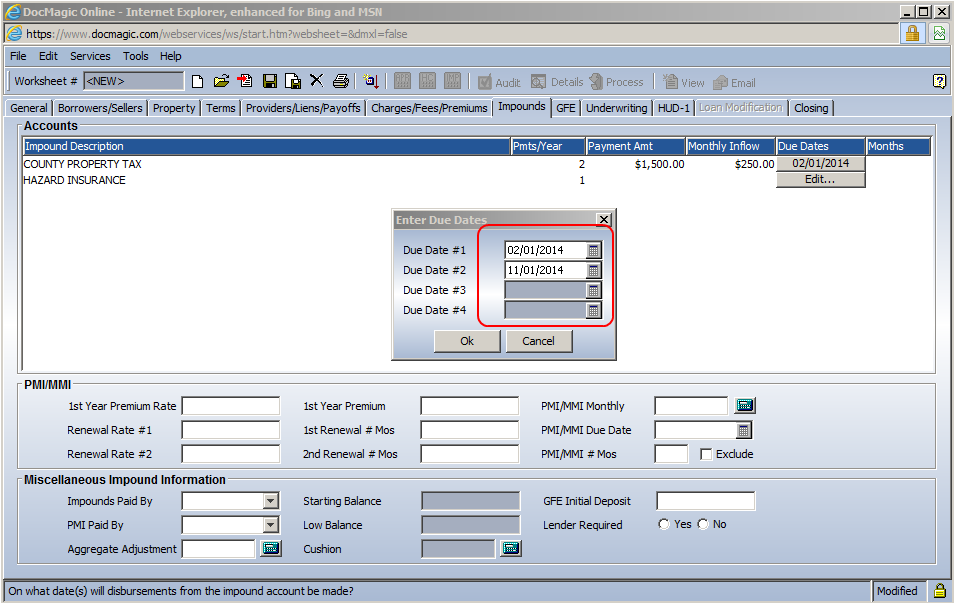Viewport: 954px width, 603px height.
Task: Open calendar picker for Due Date #3
Action: pos(594,290)
